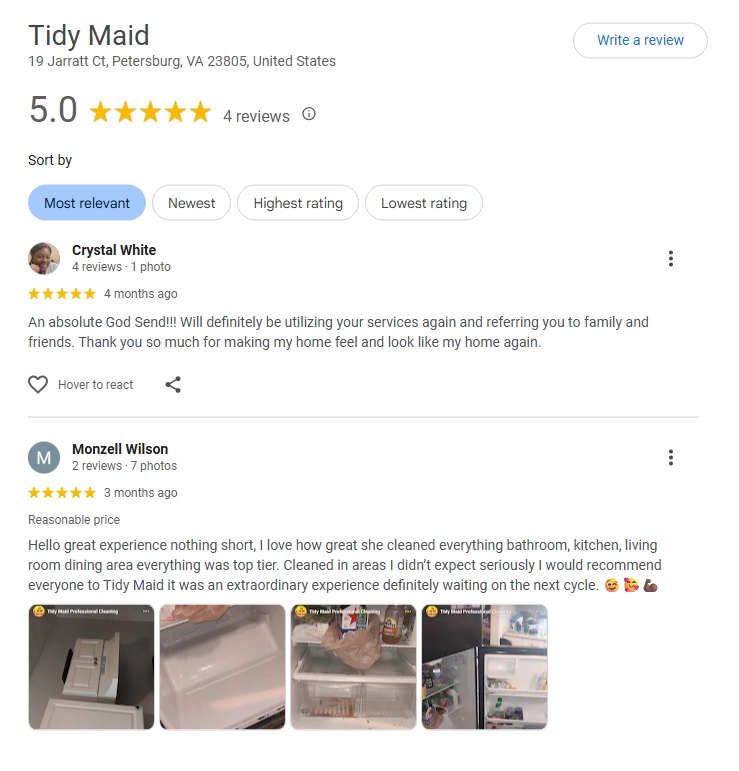View the fridge drawer close-up photo
739x771 pixels.
[x=222, y=667]
